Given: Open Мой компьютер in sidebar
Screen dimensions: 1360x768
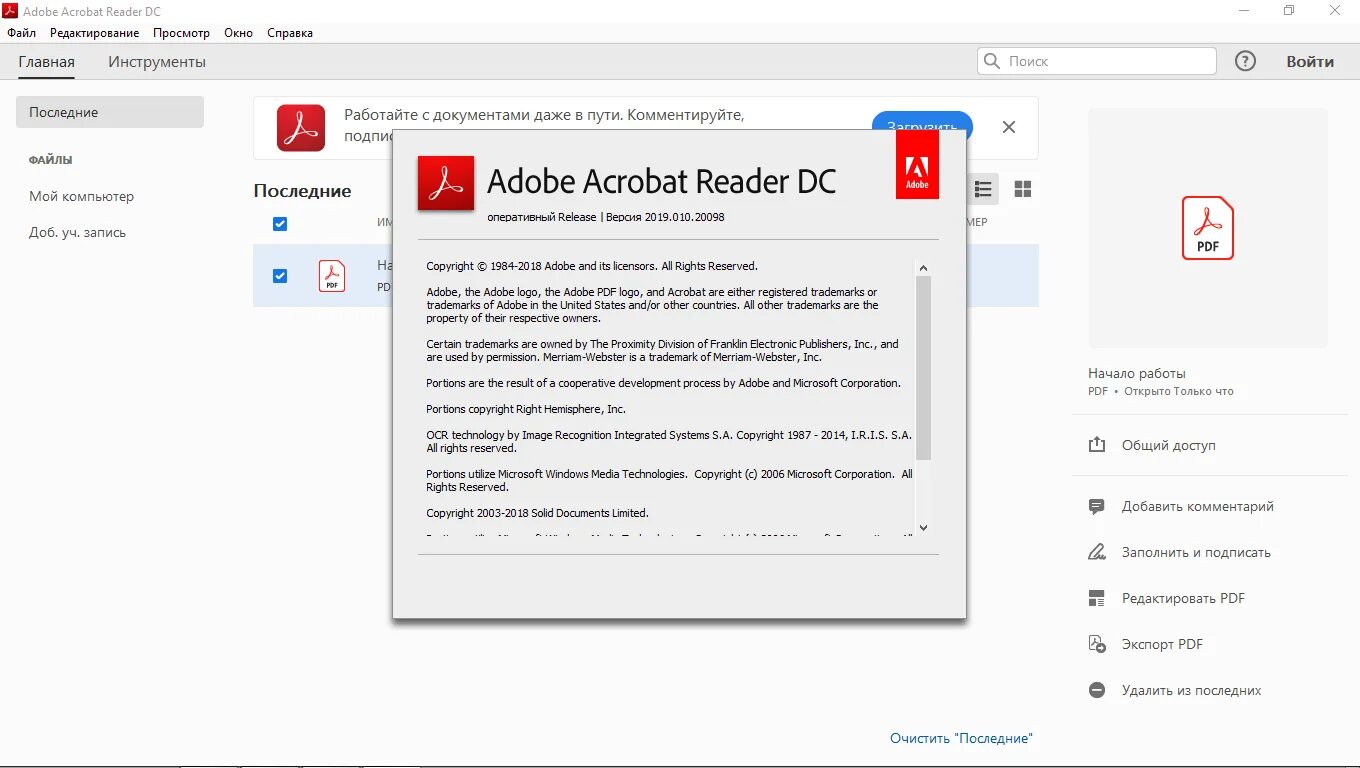Looking at the screenshot, I should (81, 196).
